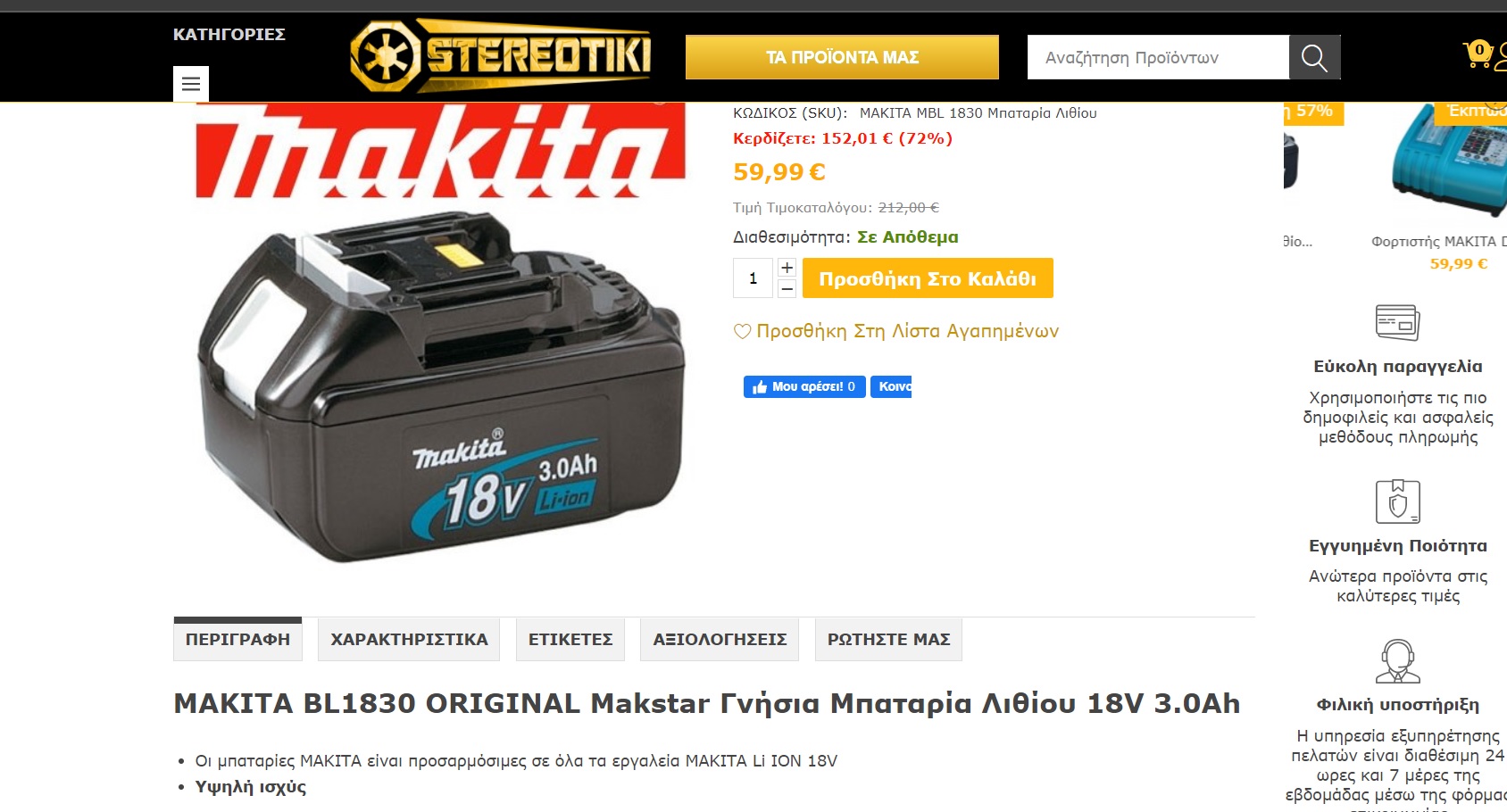Image resolution: width=1507 pixels, height=812 pixels.
Task: Increase quantity with the plus button
Action: click(787, 268)
